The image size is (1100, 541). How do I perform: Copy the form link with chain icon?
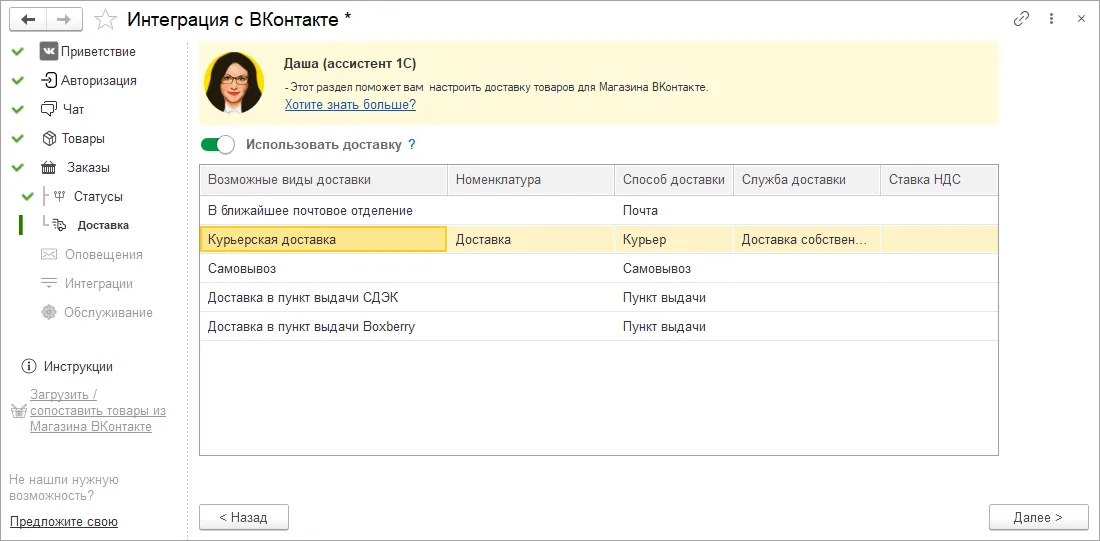[x=1021, y=19]
